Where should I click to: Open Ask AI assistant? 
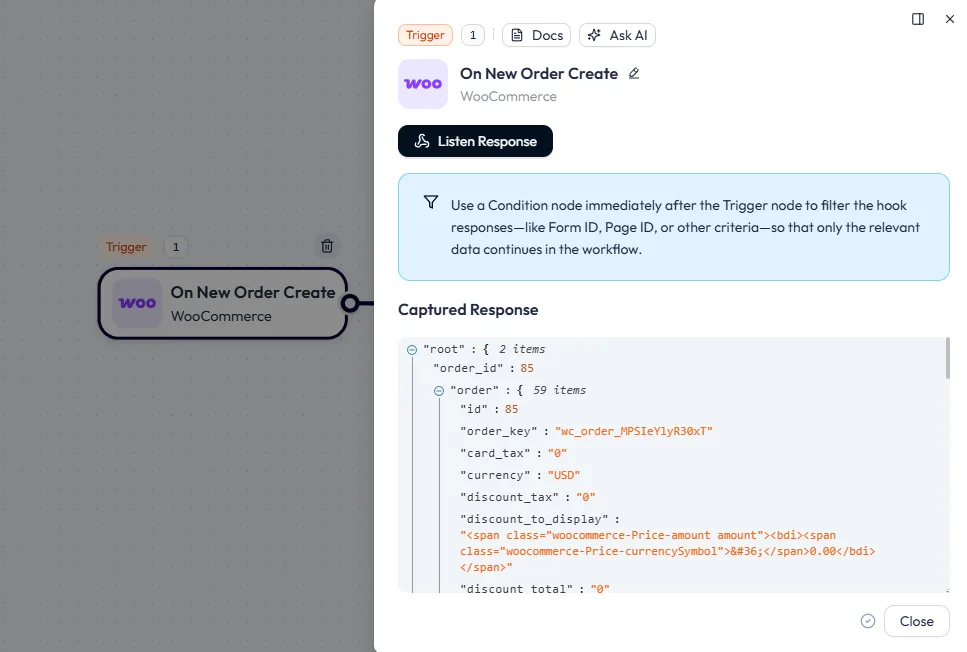[617, 35]
